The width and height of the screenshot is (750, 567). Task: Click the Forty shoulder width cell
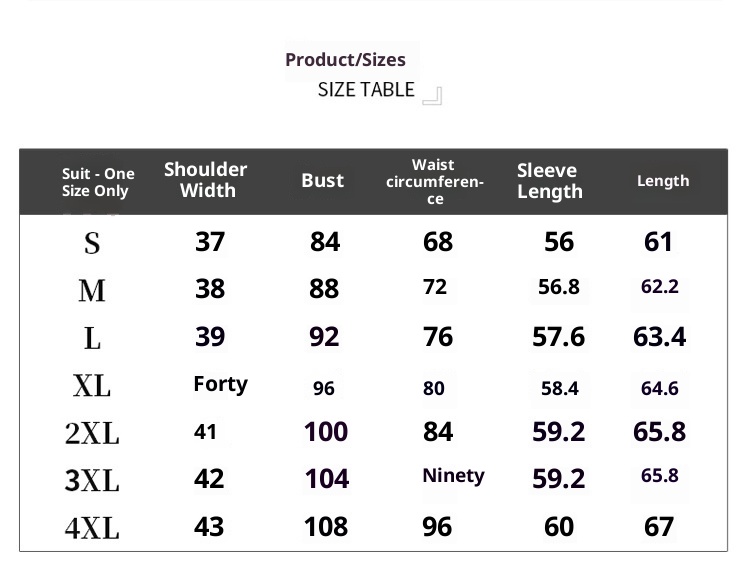coord(220,385)
